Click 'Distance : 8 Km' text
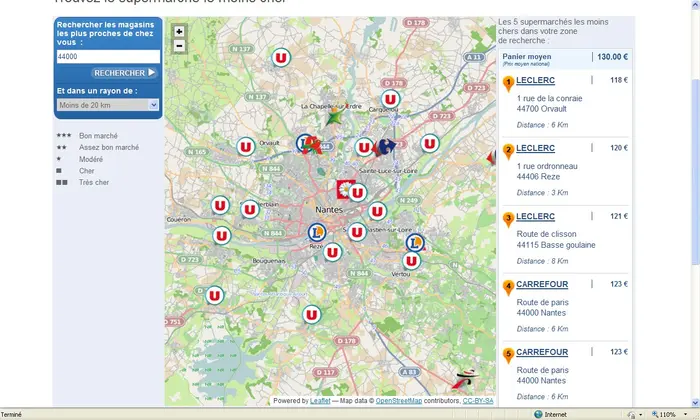 (x=542, y=261)
